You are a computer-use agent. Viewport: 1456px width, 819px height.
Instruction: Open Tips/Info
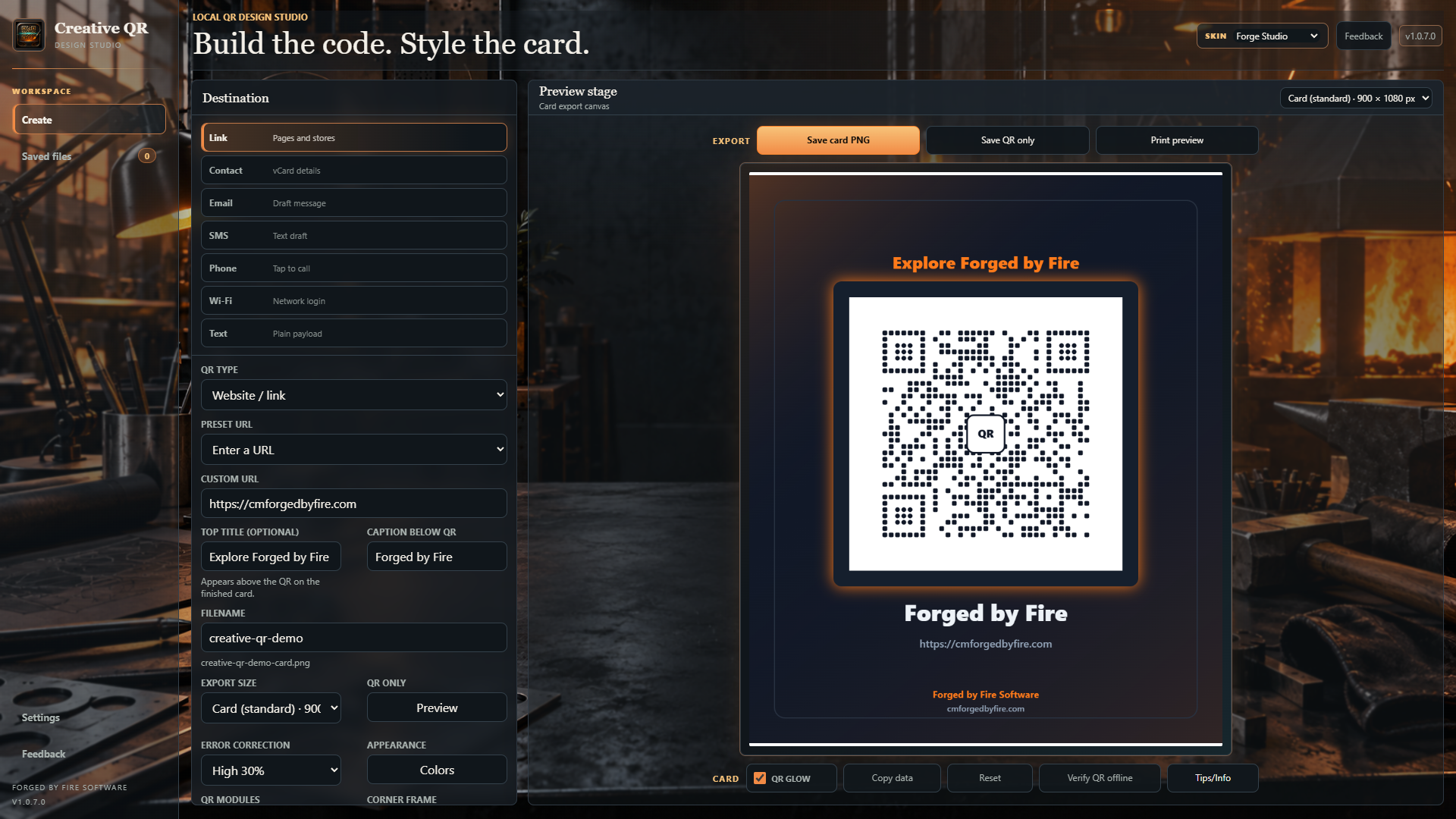(x=1213, y=778)
